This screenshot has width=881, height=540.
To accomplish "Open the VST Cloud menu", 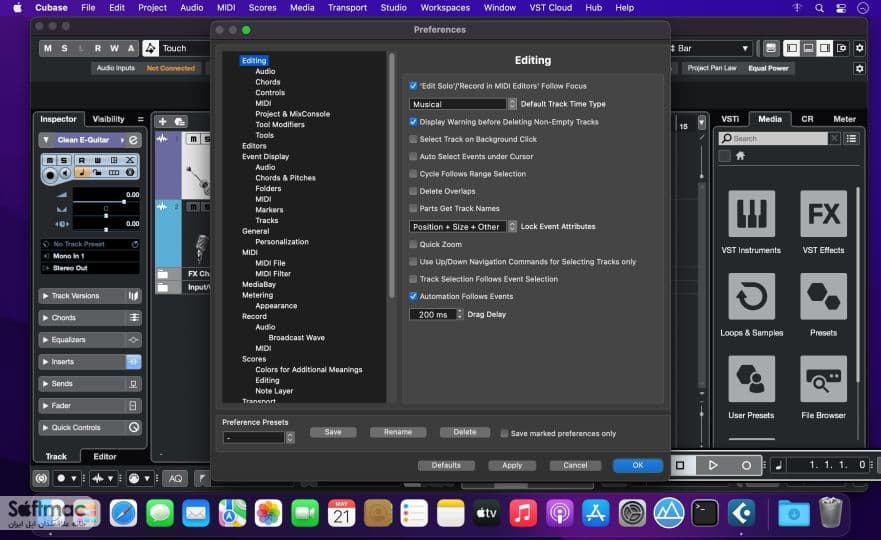I will [x=550, y=8].
